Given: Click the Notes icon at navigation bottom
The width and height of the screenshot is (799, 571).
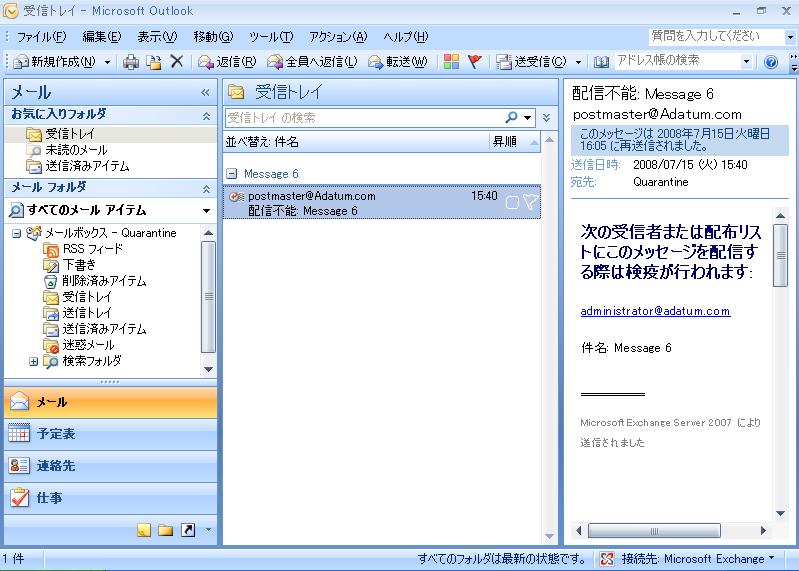Looking at the screenshot, I should coord(144,530).
